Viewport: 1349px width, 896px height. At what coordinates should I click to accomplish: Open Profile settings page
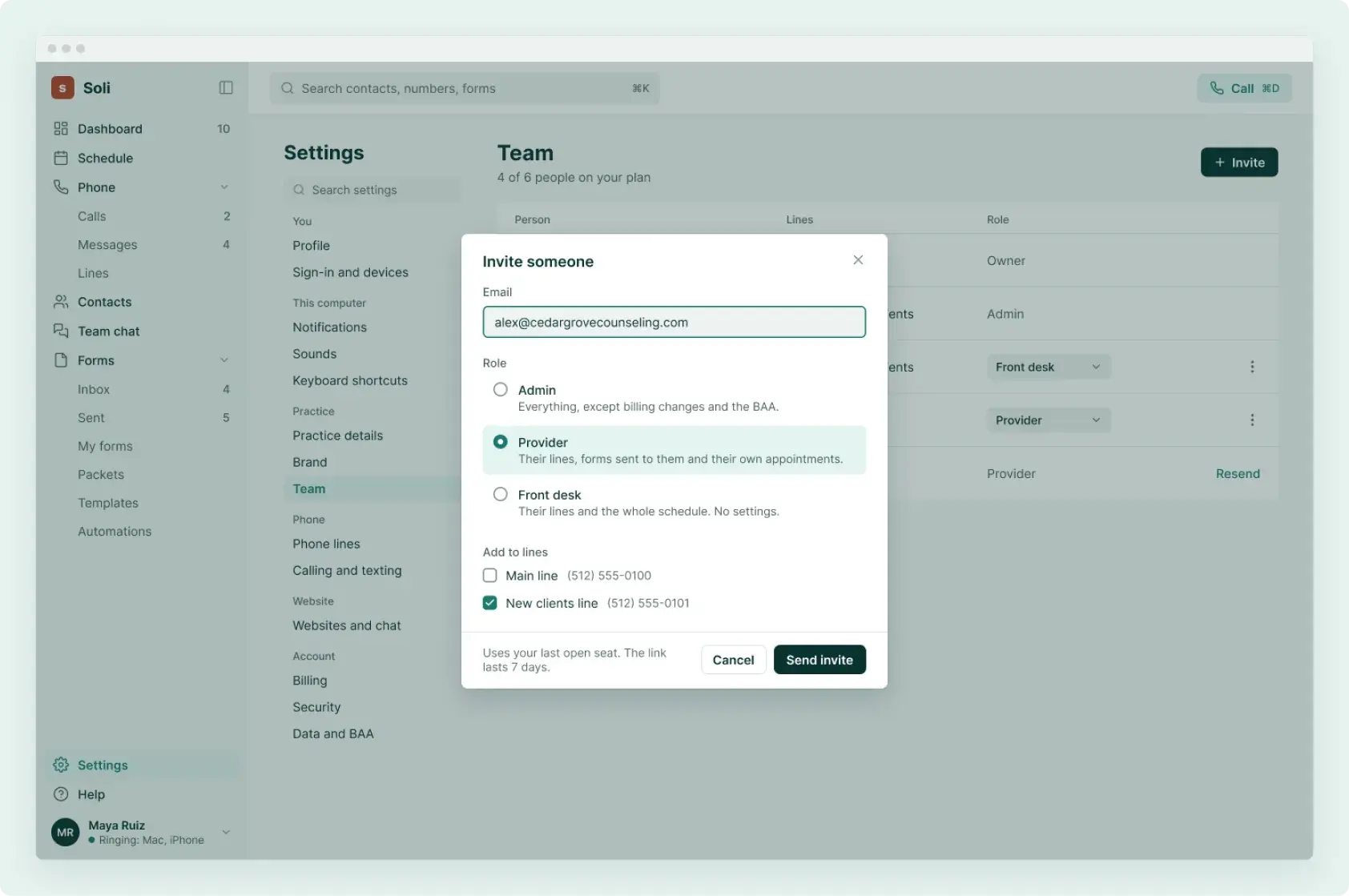[312, 246]
